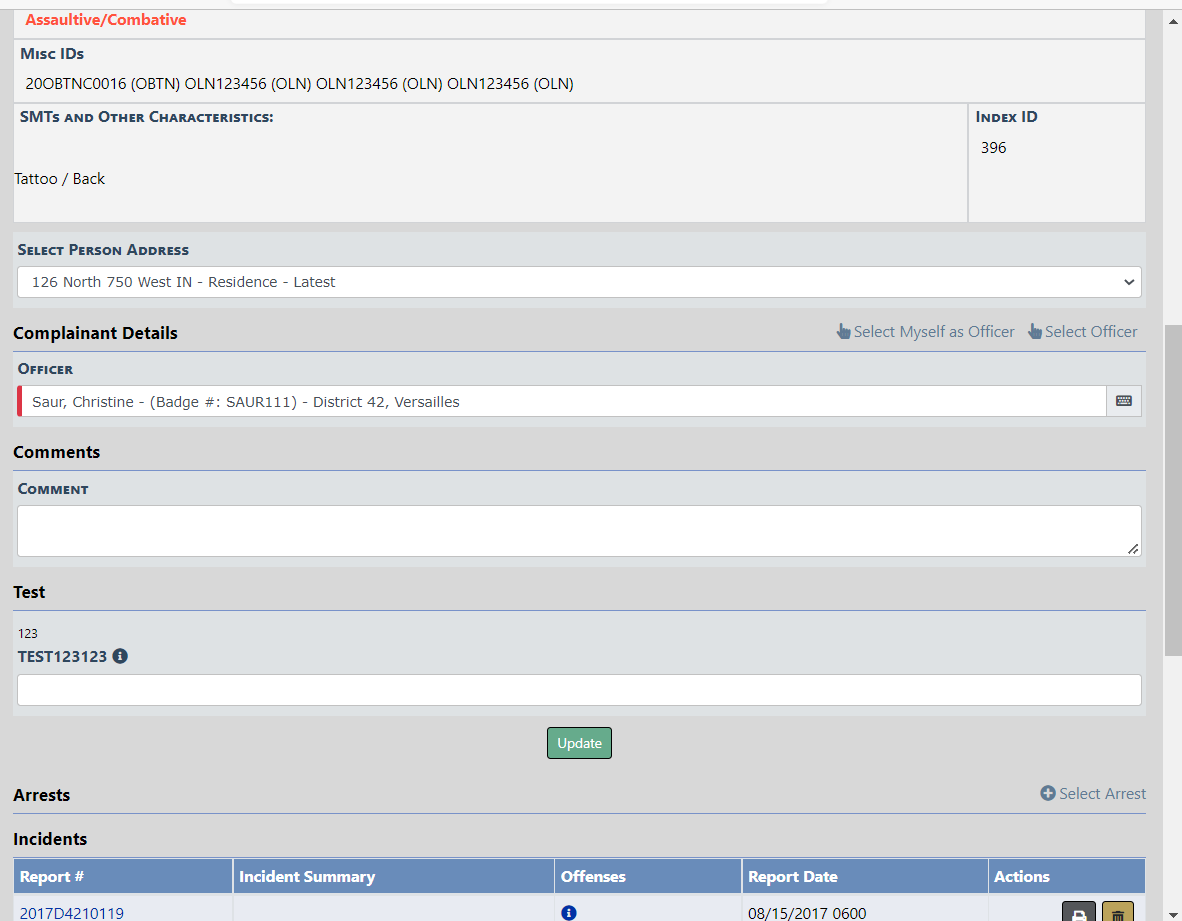1182x921 pixels.
Task: Click the plus icon for Select Arrest
Action: tap(1048, 794)
